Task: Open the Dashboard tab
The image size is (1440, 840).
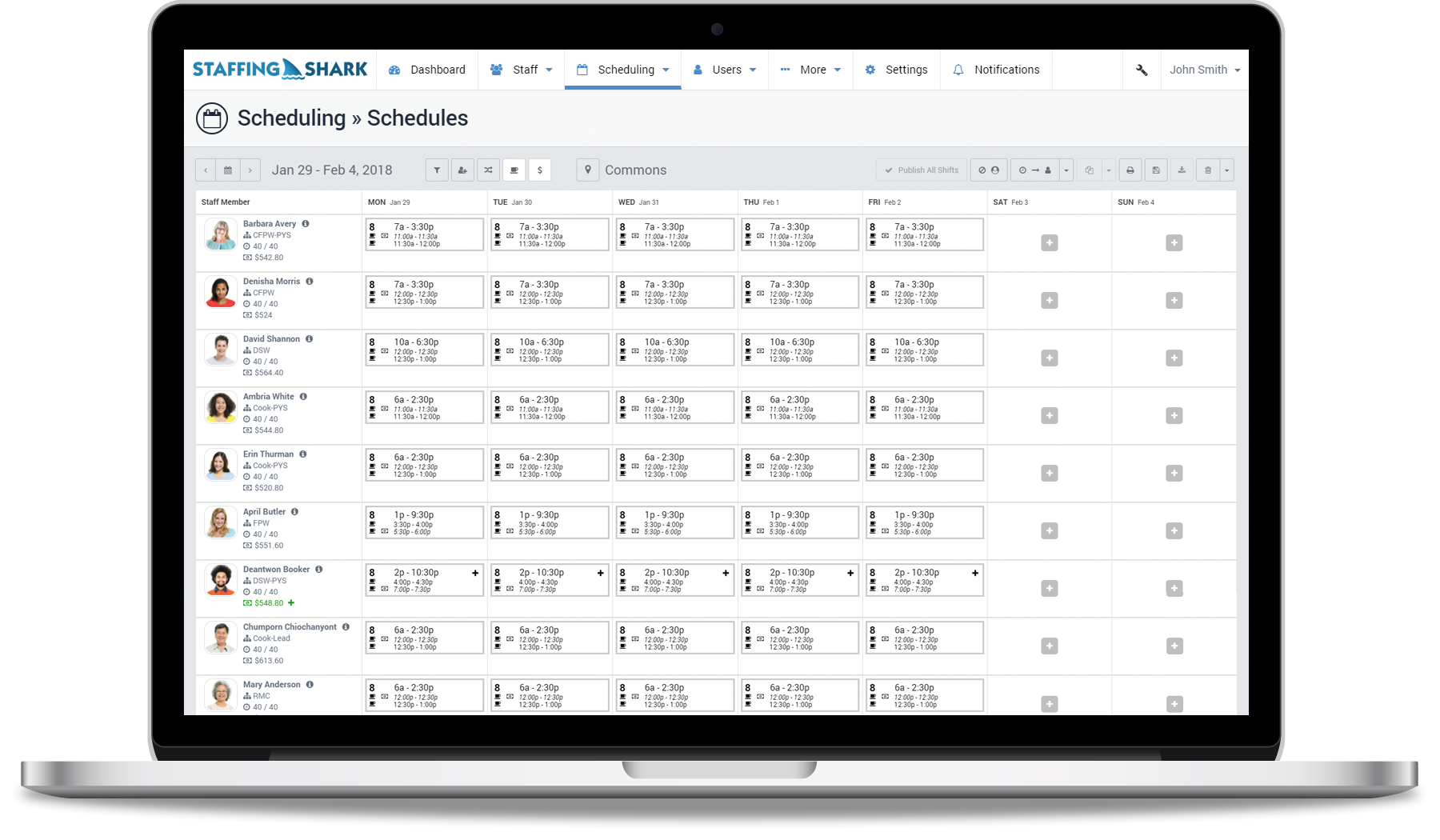Action: 427,70
